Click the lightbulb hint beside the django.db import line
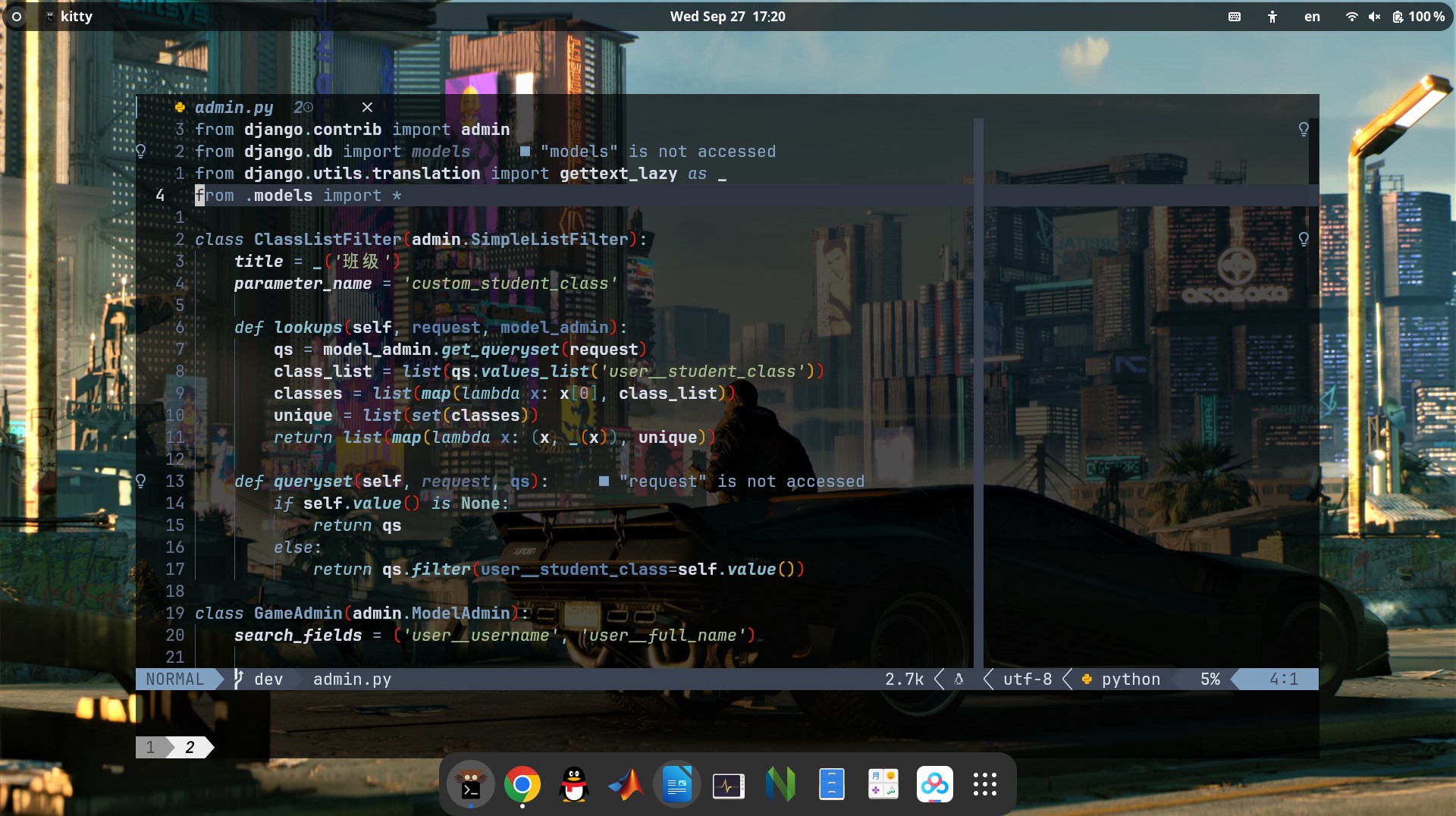Screen dimensions: 1456x816 140,151
